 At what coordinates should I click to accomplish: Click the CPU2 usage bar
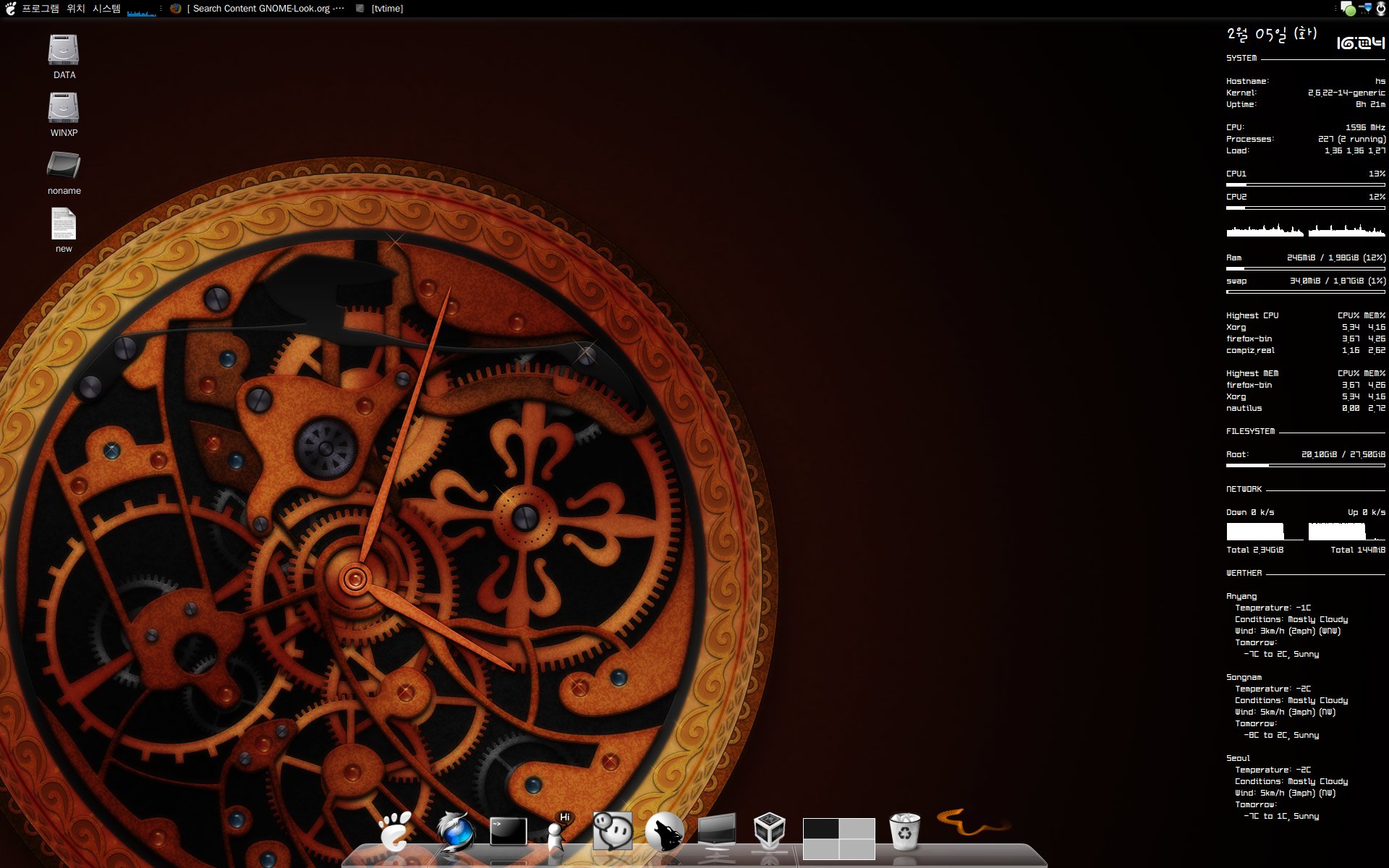[x=1305, y=208]
